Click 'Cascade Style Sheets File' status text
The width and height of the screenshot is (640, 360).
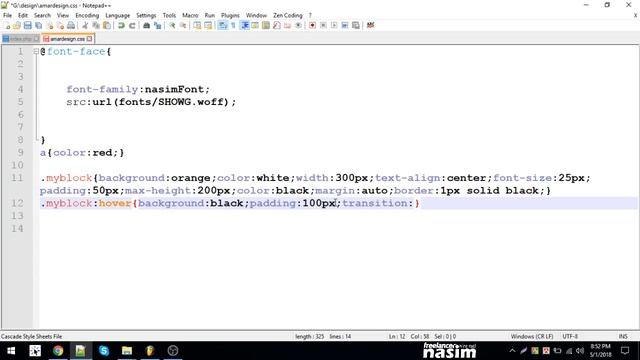(x=31, y=336)
